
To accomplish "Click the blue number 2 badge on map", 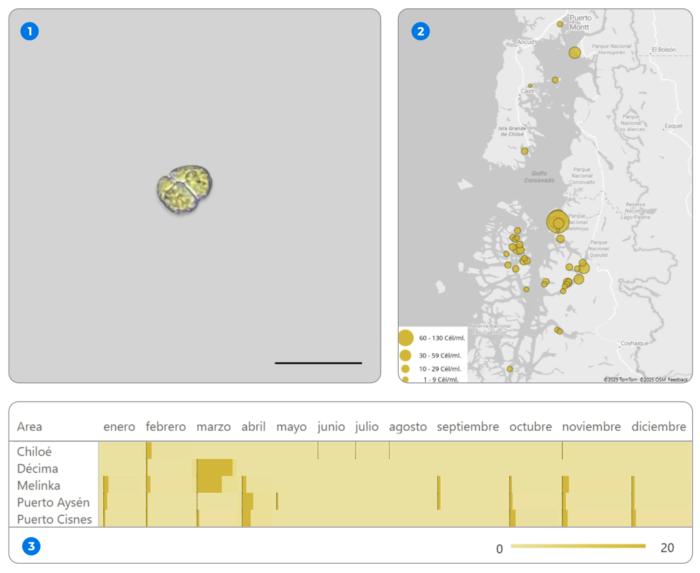I will tap(421, 31).
